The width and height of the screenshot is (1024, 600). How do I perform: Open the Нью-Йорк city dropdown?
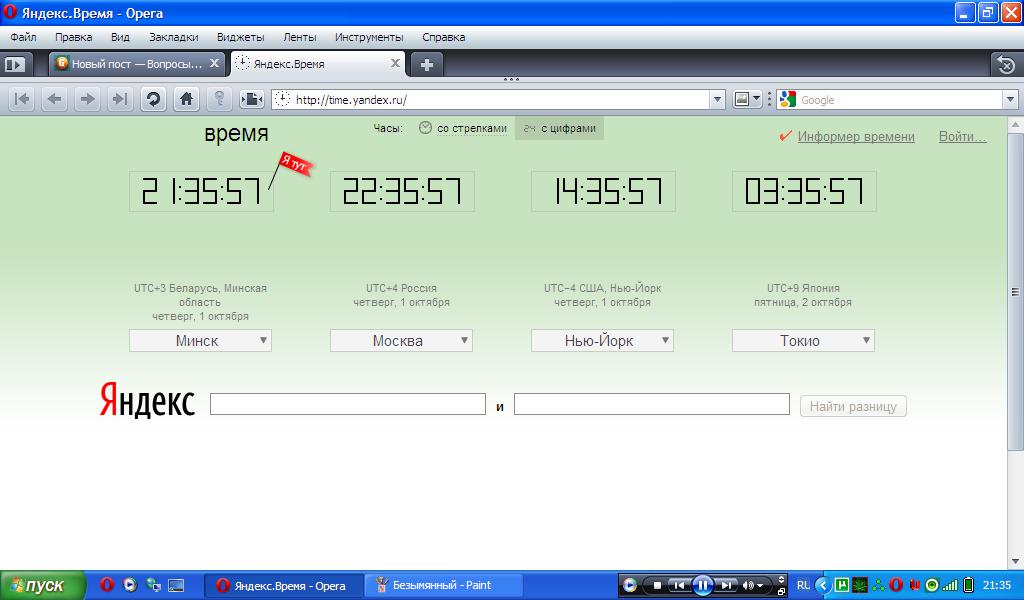603,340
